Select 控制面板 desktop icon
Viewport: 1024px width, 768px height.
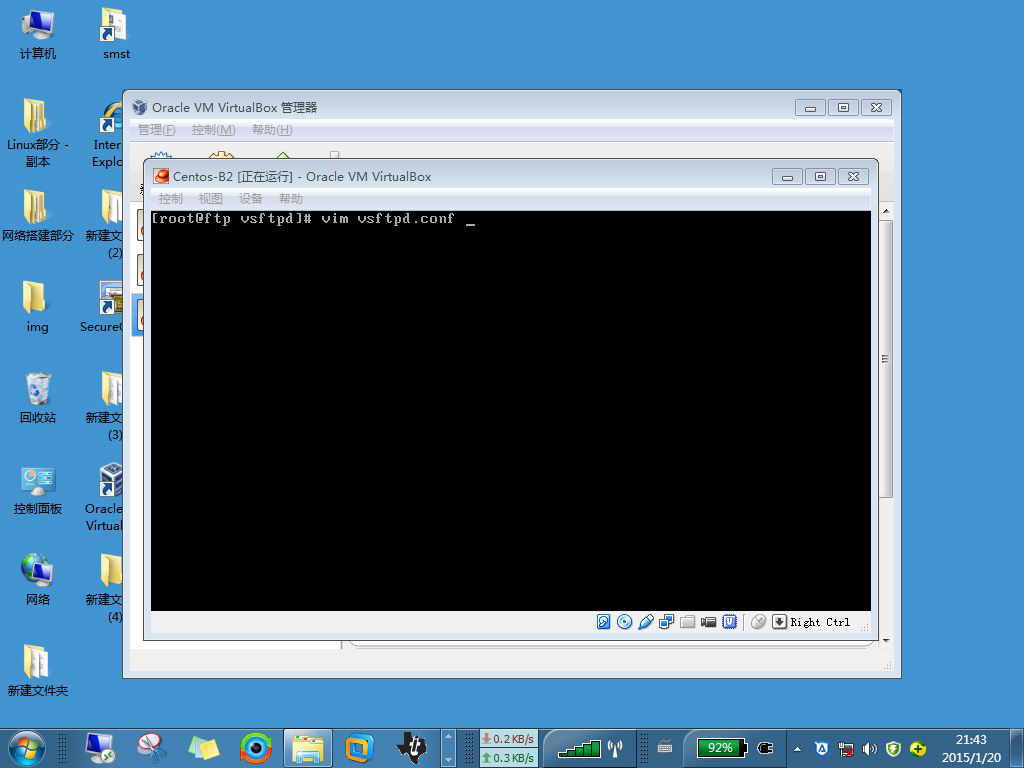click(x=37, y=489)
